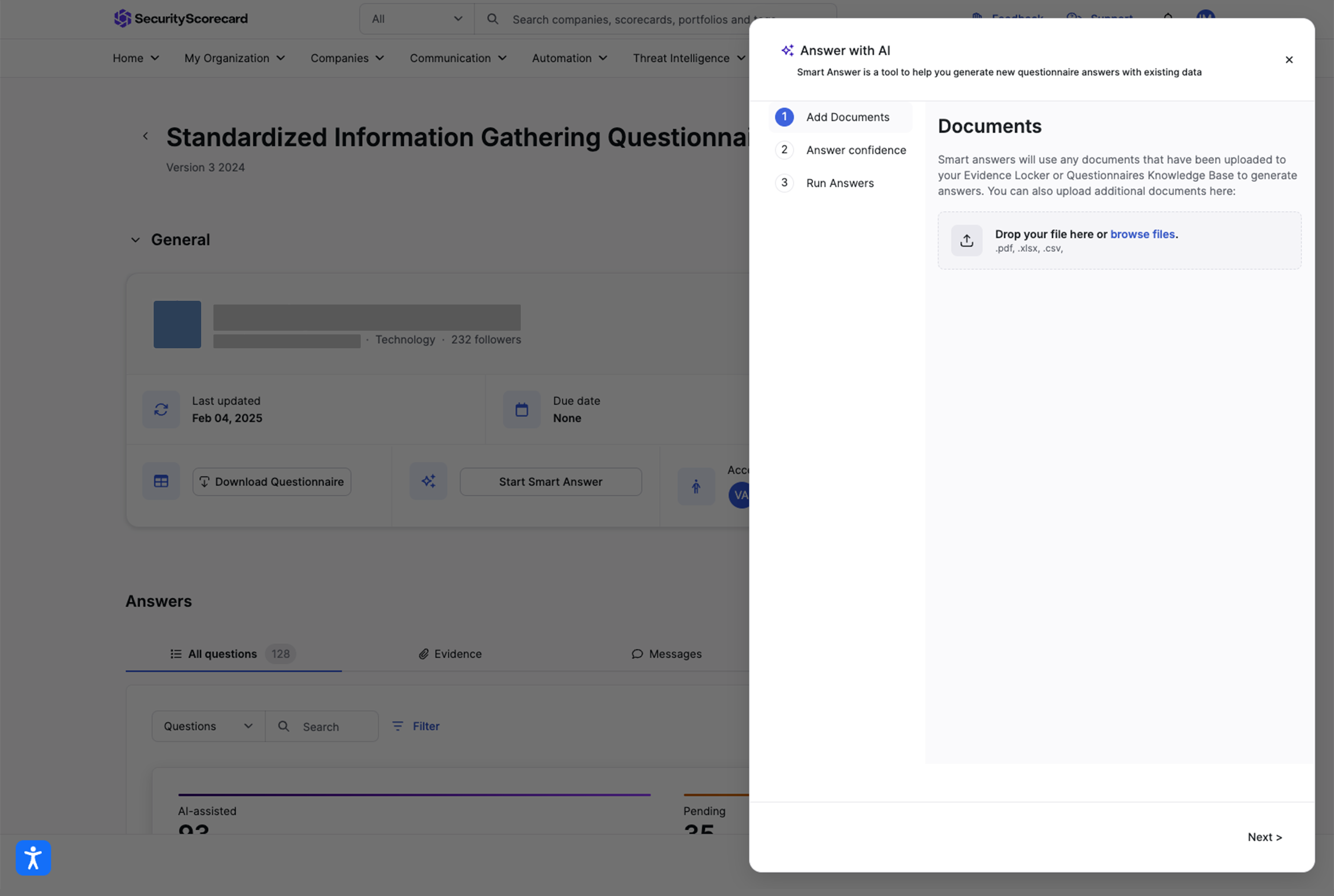
Task: Open the Home menu
Action: pyautogui.click(x=136, y=58)
